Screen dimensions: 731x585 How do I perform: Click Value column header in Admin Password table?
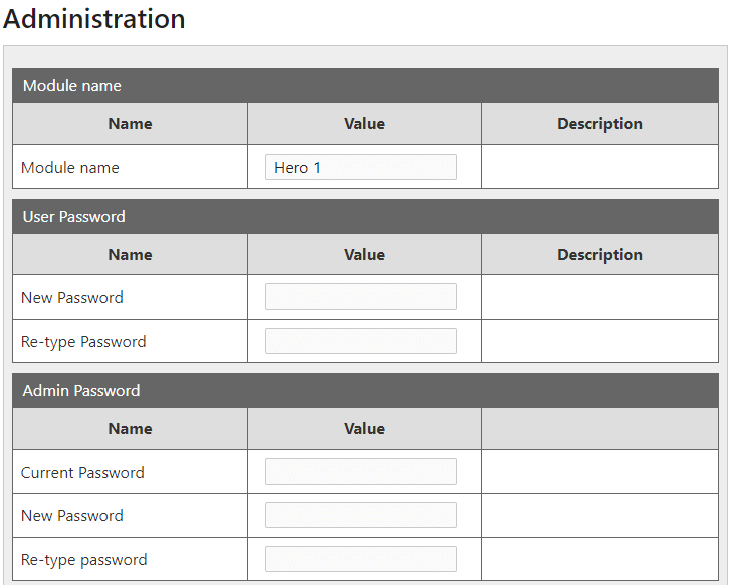click(364, 429)
